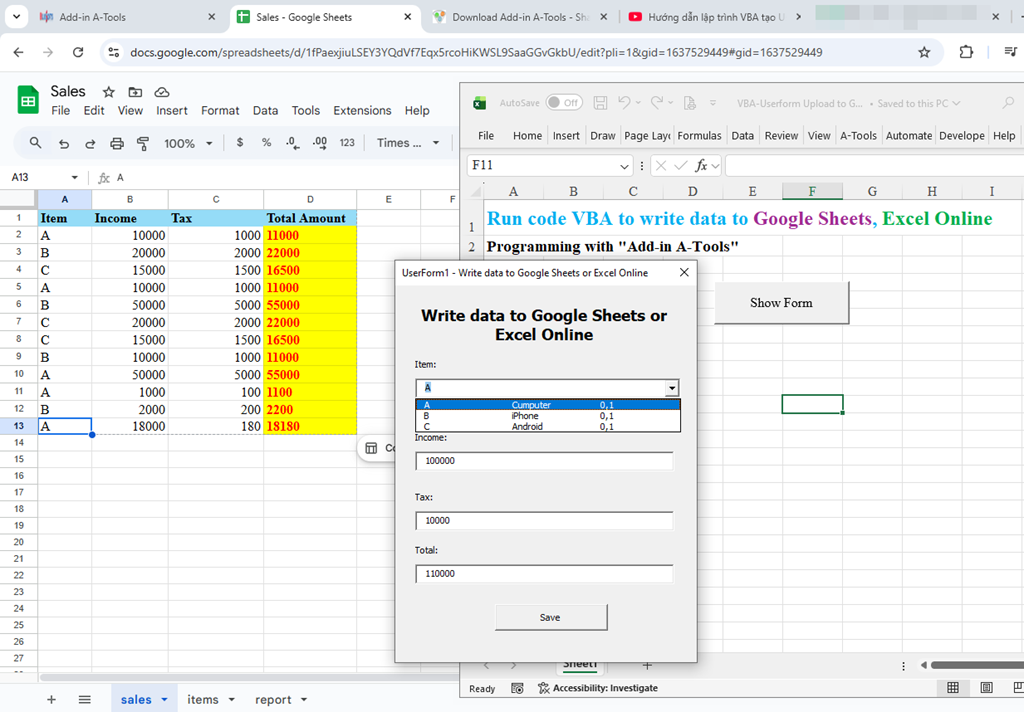Switch to Excel Page Layout view button
Viewport: 1024px width, 712px height.
[987, 688]
